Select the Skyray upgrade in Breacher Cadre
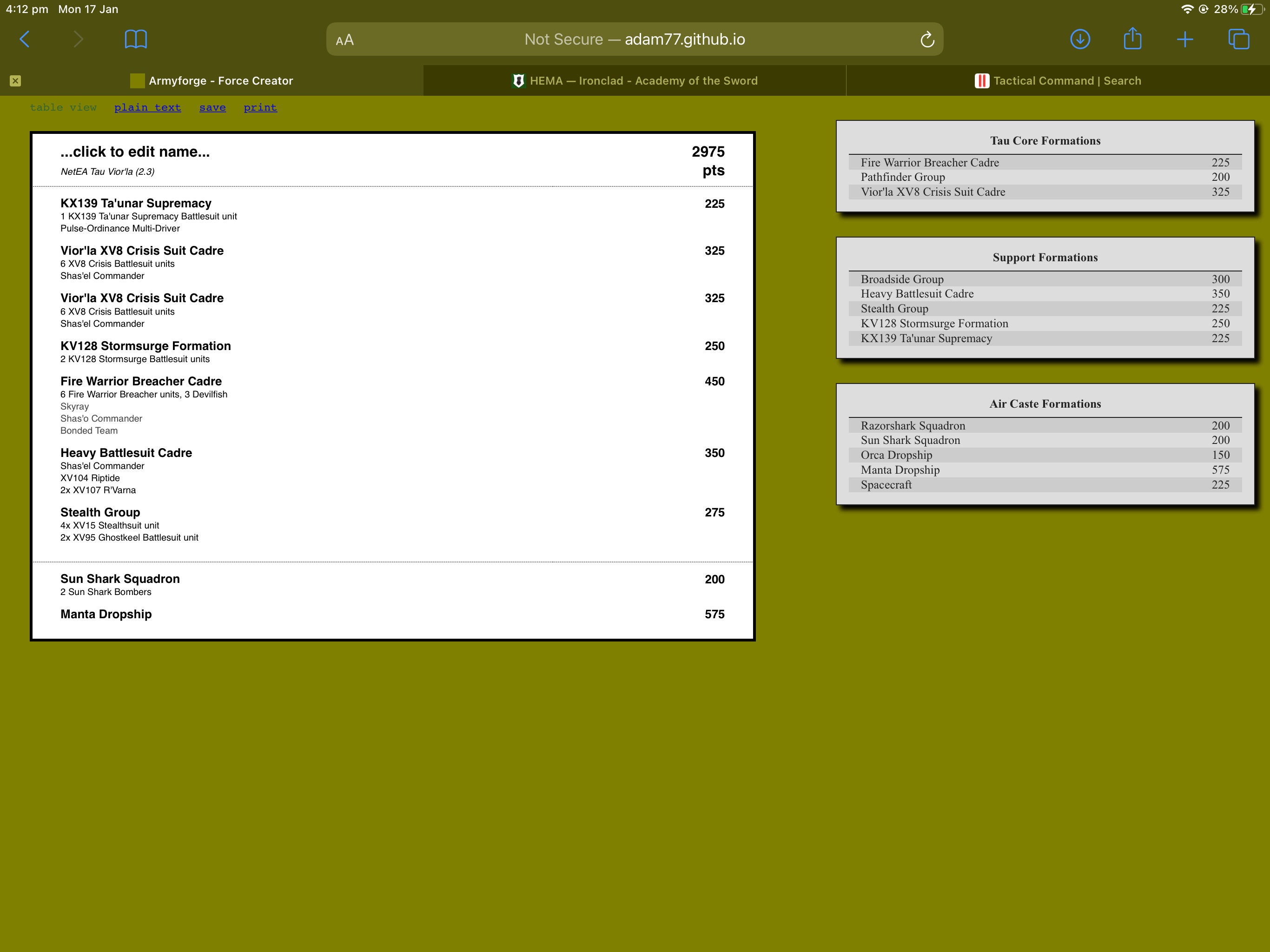 coord(75,407)
